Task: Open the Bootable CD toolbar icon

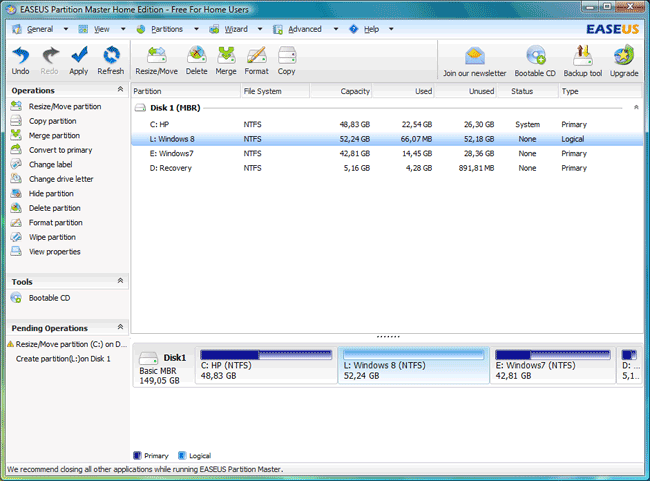Action: click(535, 59)
